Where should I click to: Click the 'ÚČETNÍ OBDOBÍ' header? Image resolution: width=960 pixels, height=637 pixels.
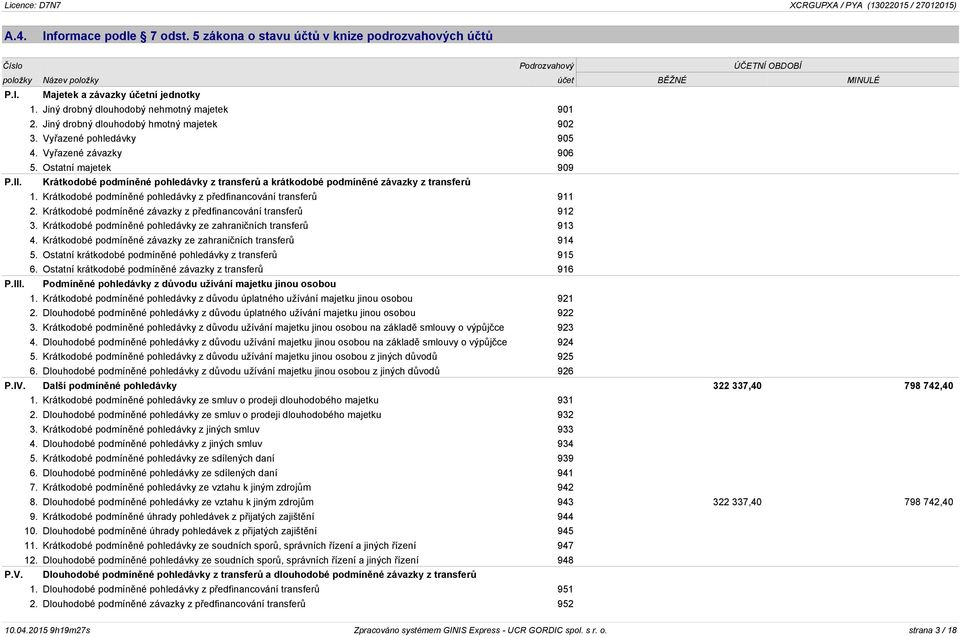pyautogui.click(x=768, y=66)
